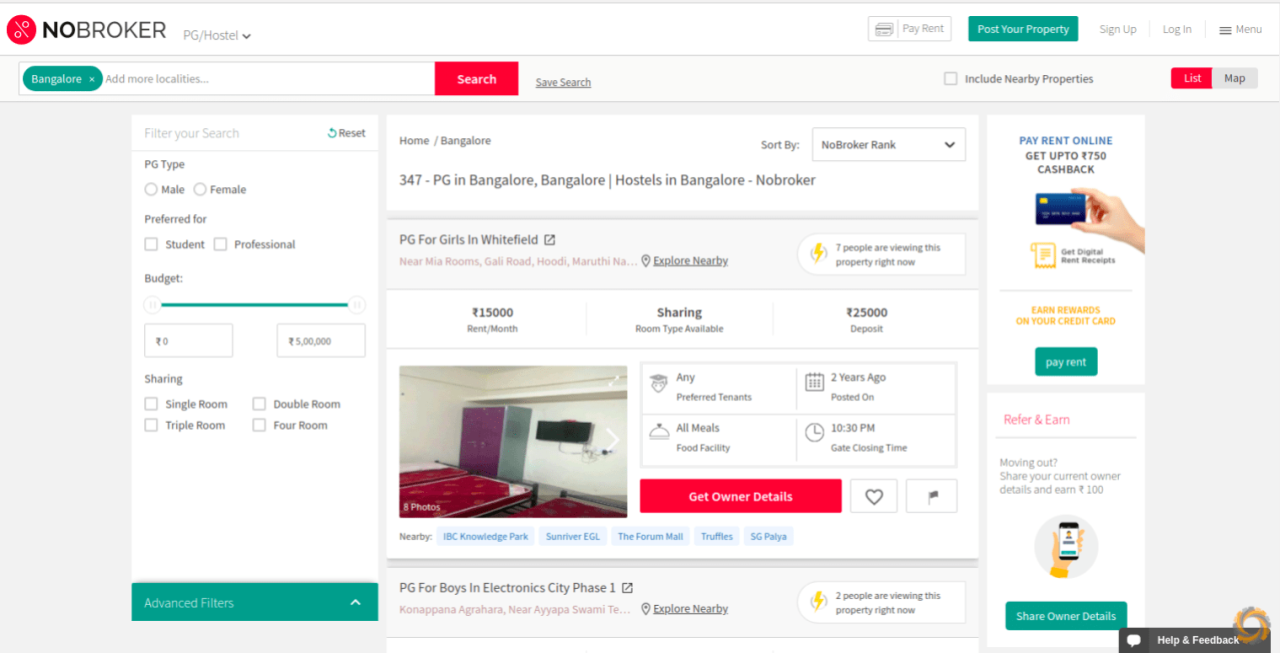The height and width of the screenshot is (653, 1280).
Task: Click the heart shortlist icon
Action: (874, 497)
